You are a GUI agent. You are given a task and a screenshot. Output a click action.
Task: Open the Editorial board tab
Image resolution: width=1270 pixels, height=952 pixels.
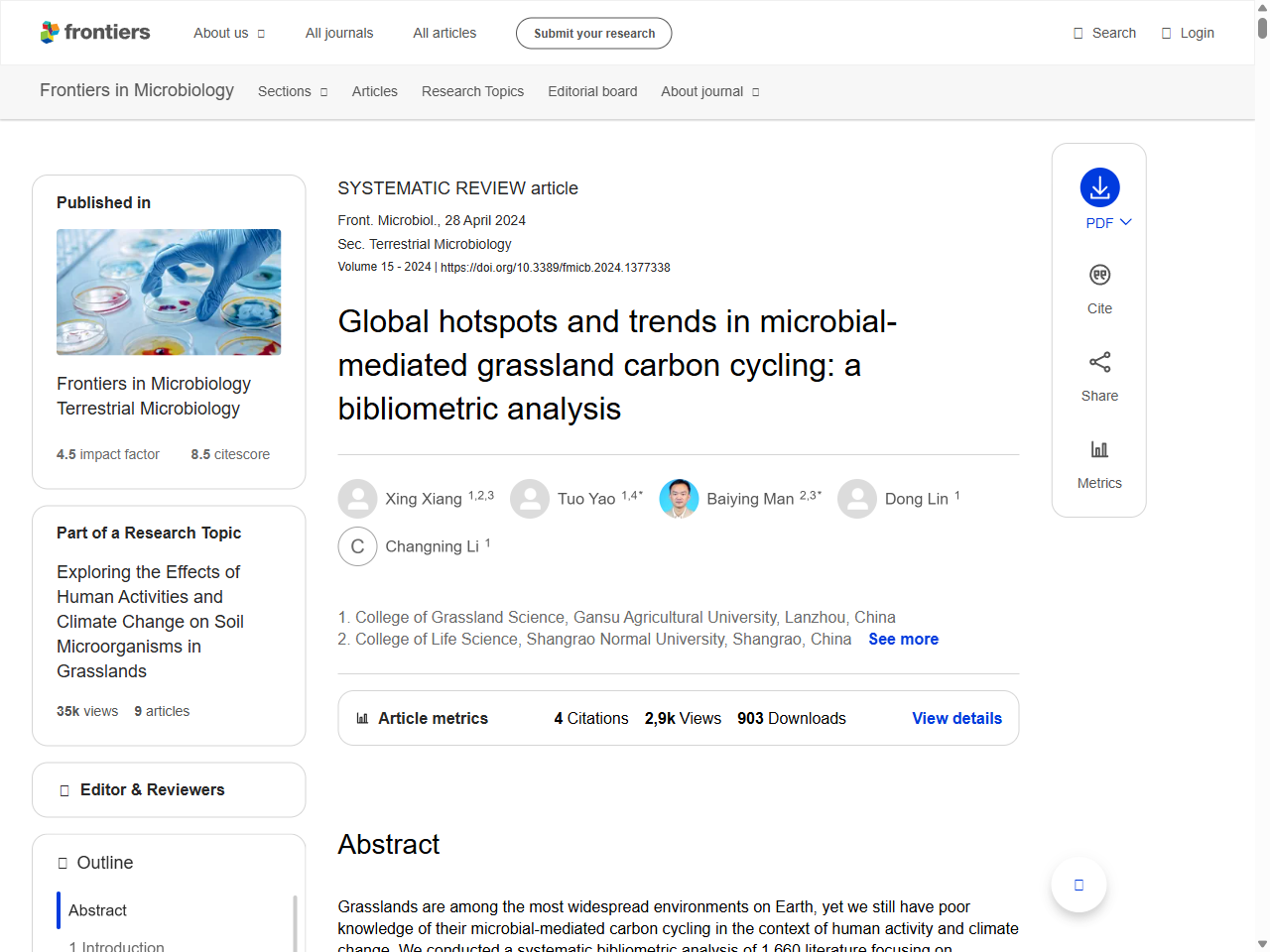(x=592, y=91)
